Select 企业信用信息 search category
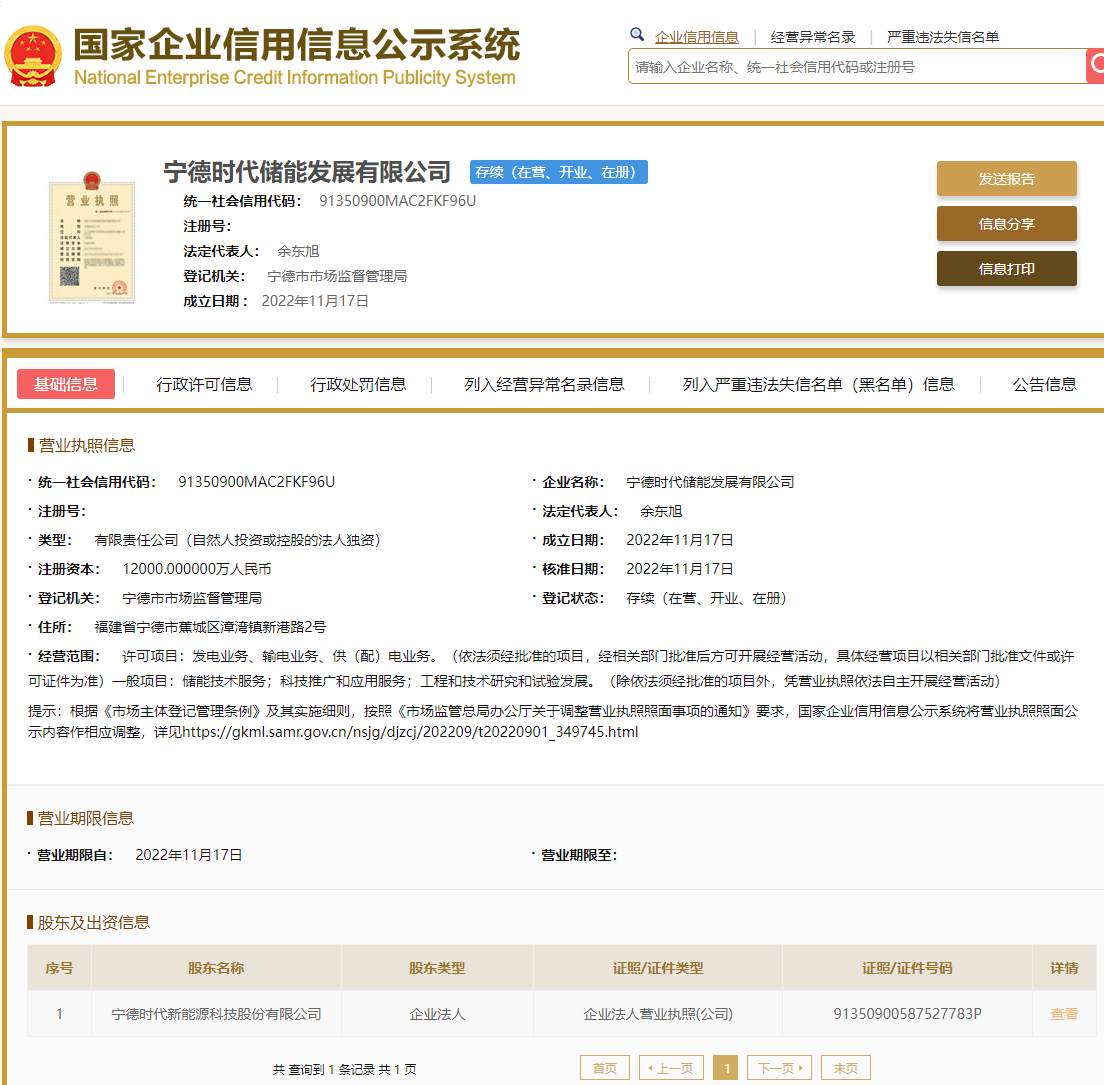This screenshot has width=1104, height=1085. (x=696, y=37)
